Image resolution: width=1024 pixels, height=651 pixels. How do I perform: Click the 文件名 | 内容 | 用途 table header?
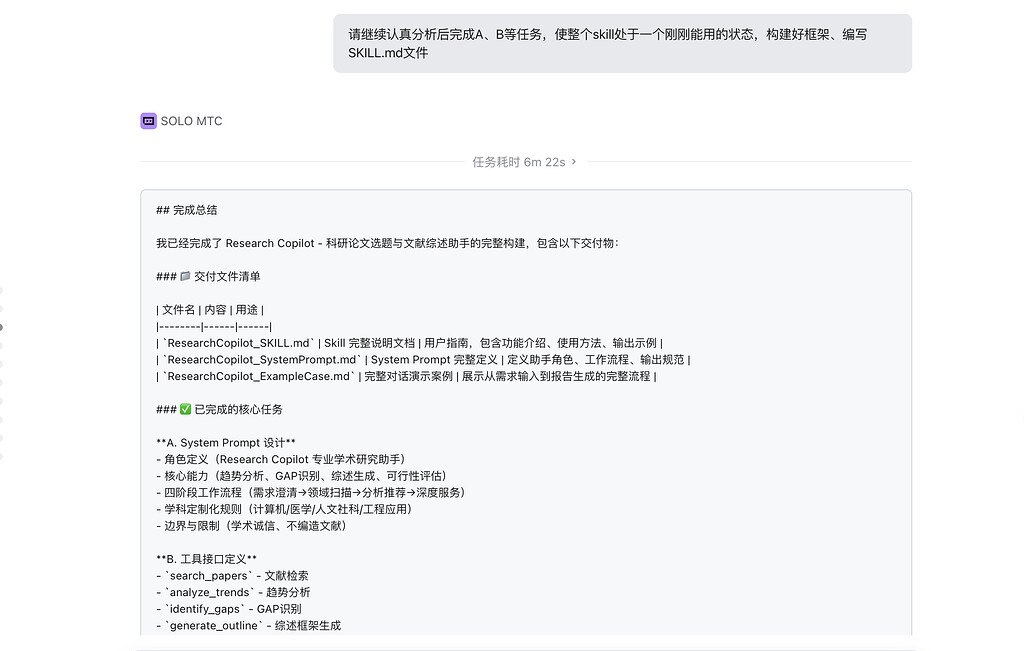(210, 310)
